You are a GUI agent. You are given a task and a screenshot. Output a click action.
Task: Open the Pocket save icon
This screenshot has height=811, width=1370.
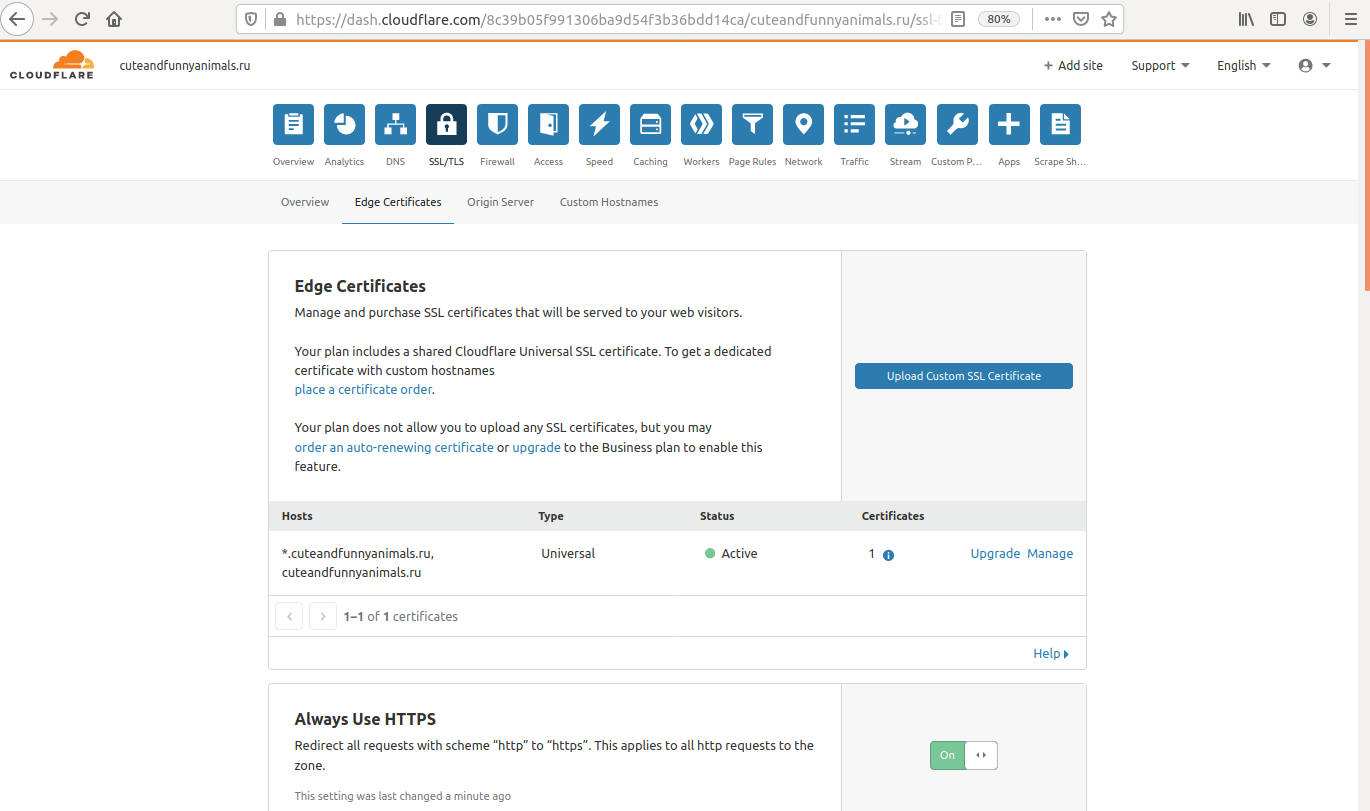[x=1081, y=18]
